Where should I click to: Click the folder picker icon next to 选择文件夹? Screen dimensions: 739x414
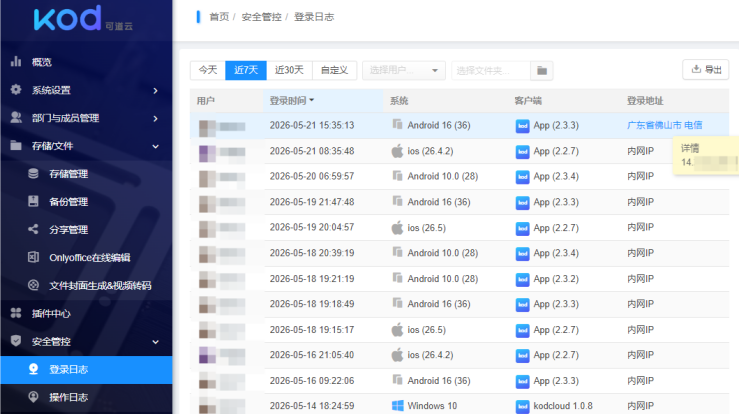[542, 71]
